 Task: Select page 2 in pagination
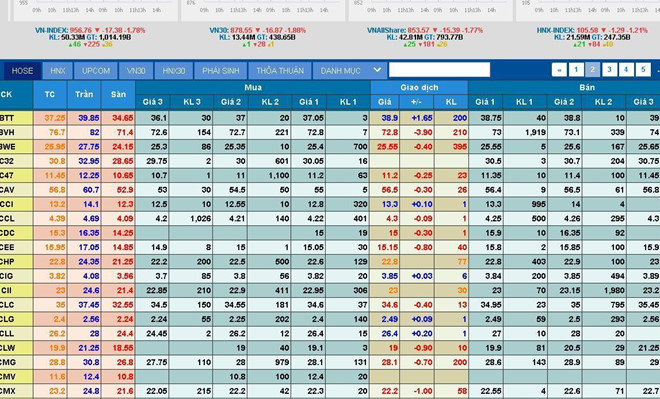click(x=593, y=70)
